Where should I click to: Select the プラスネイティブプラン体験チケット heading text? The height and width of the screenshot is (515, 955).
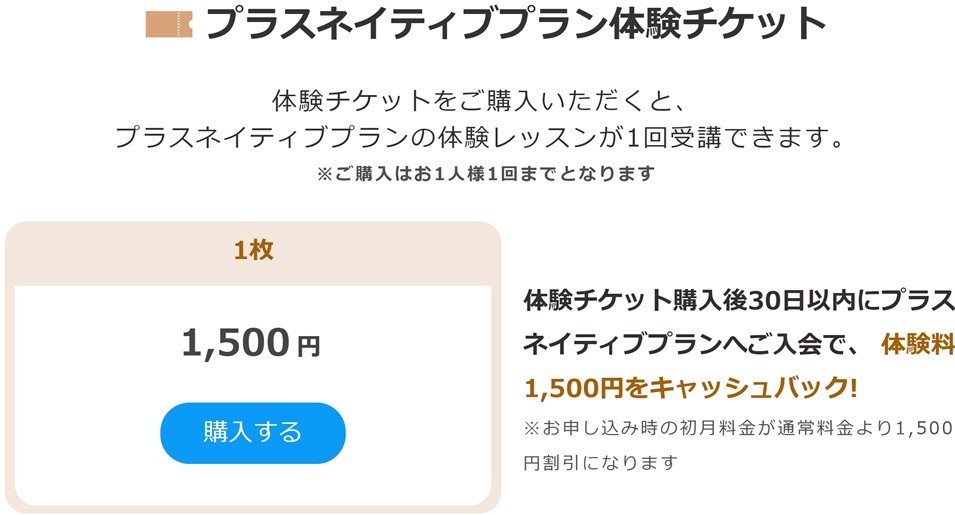[x=515, y=24]
